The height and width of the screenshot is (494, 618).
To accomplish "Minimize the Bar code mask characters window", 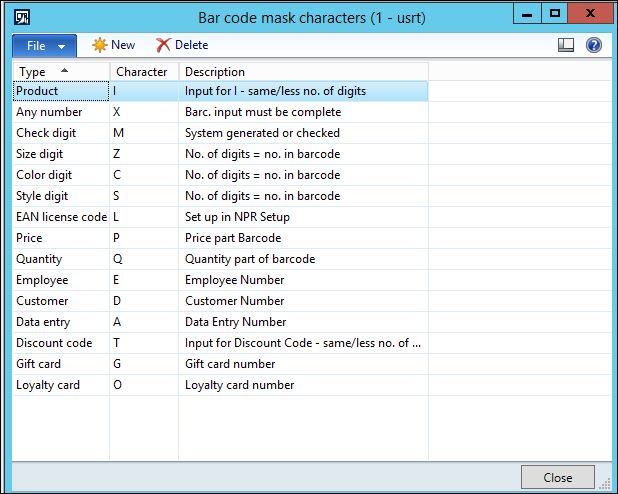I will [x=527, y=13].
